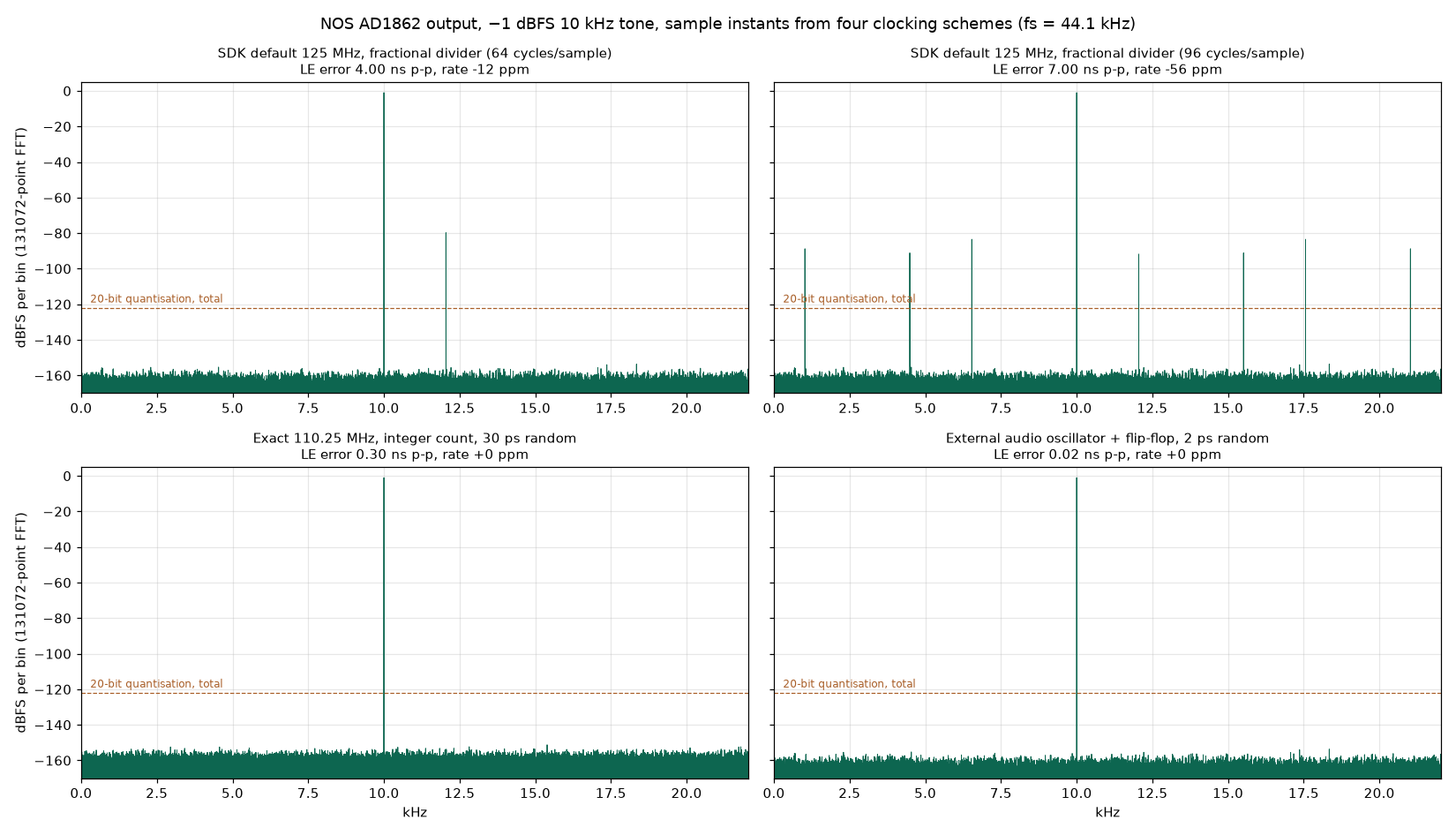Screen dimensions: 1456x835
Task: Click the subtitle 'LE error 4.00 ns p-p, rate -12 ppm'
Action: point(415,70)
